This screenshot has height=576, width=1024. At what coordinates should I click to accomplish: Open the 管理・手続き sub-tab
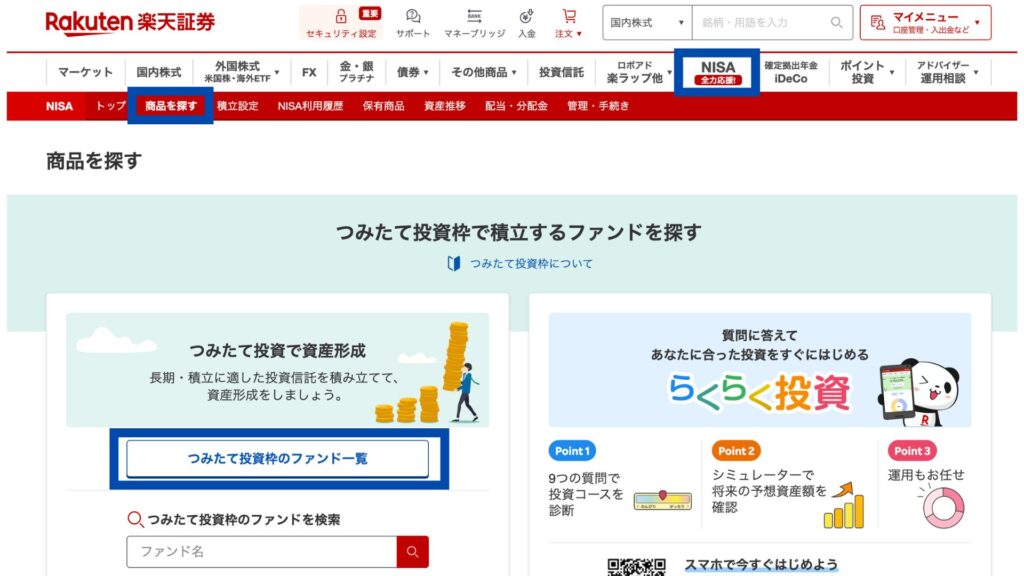click(598, 106)
